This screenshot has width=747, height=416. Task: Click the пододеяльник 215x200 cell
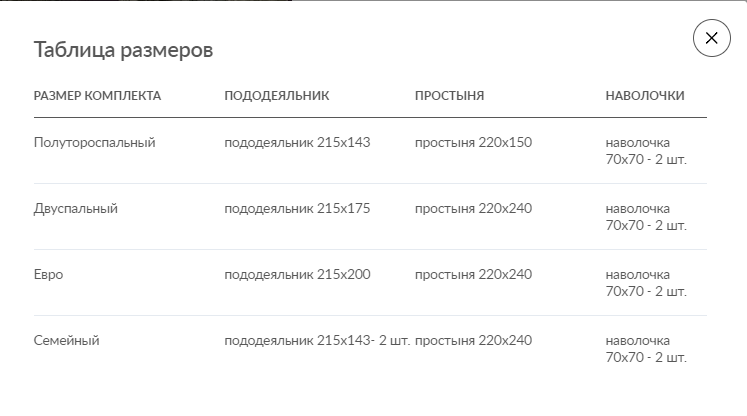click(x=297, y=274)
